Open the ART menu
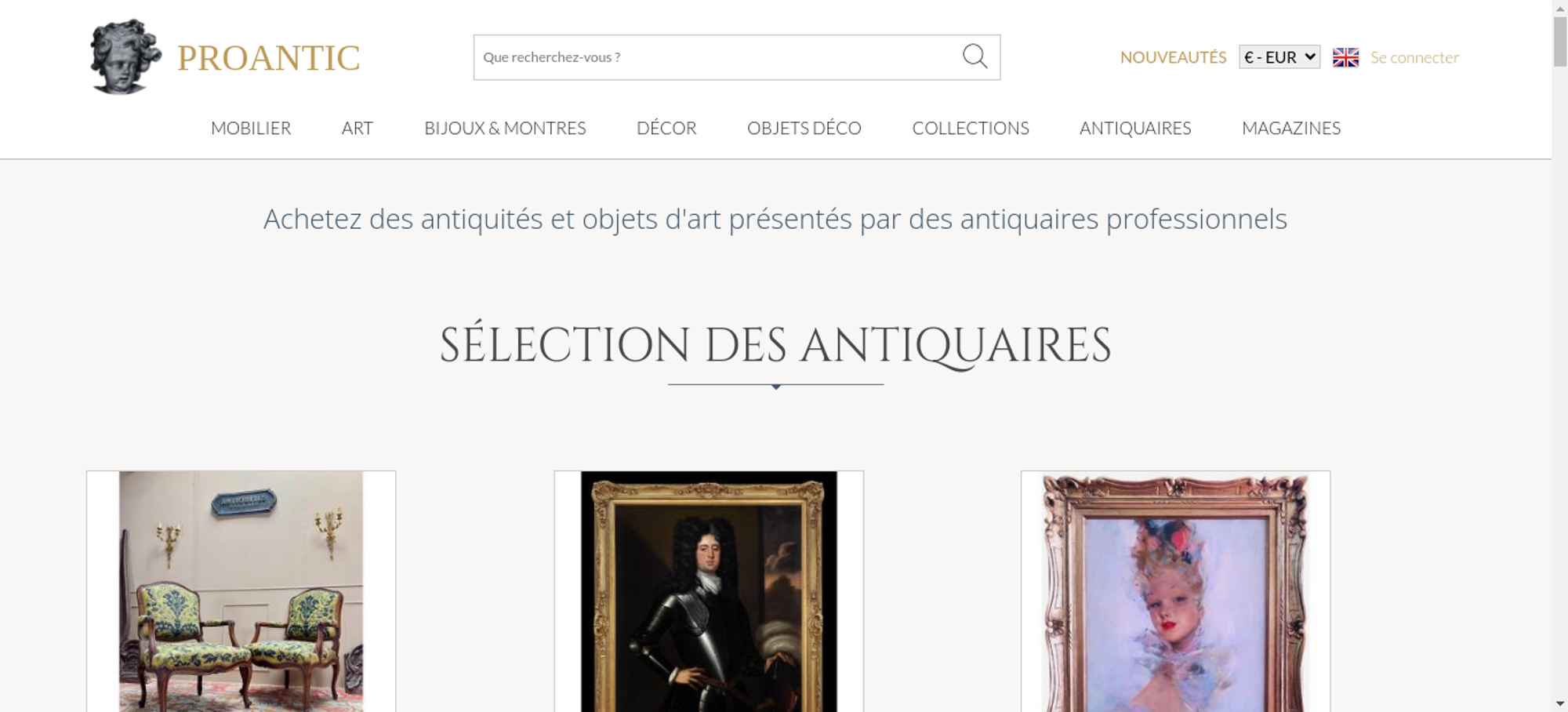 click(358, 128)
